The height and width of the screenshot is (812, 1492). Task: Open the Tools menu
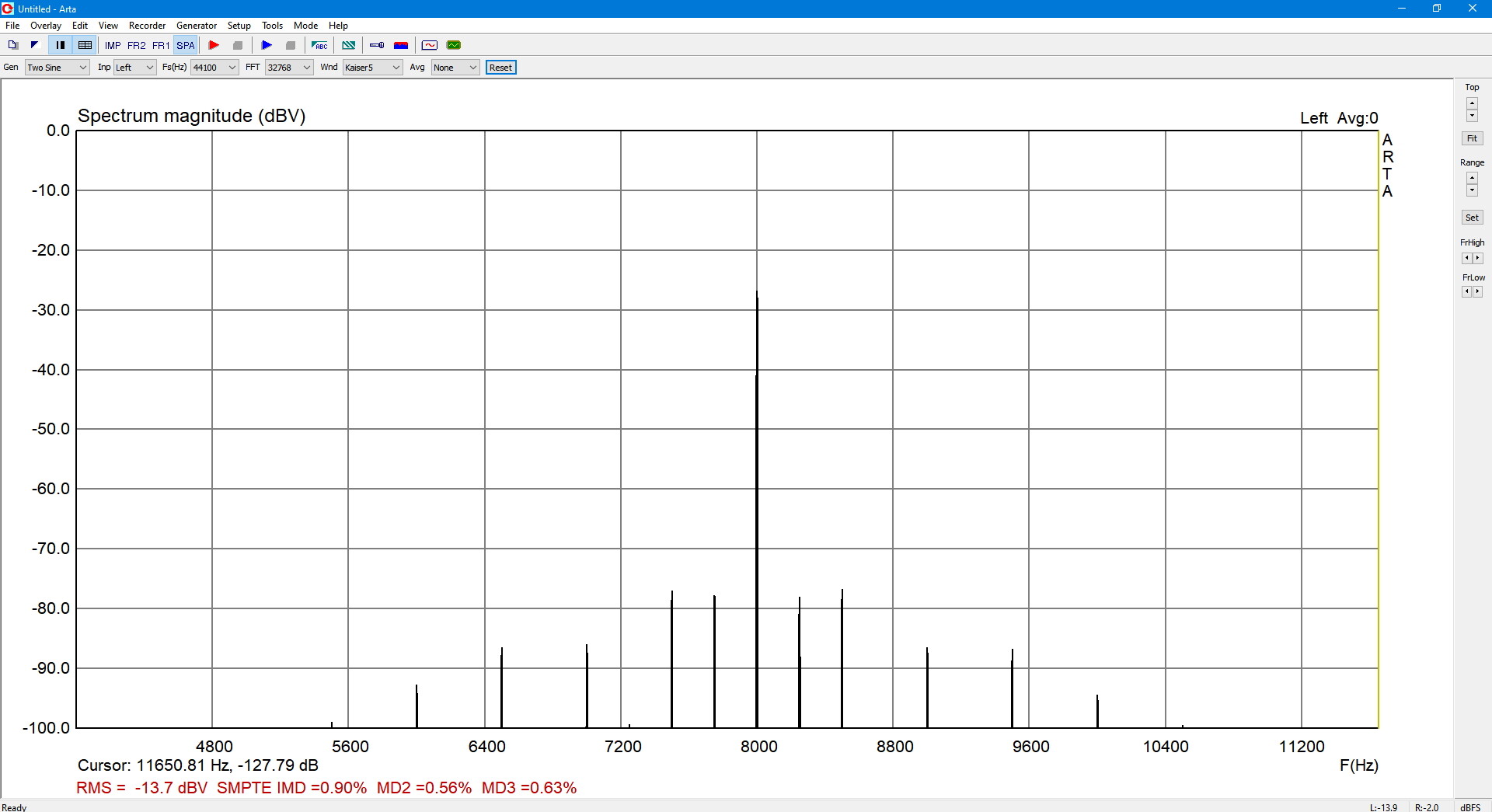[272, 26]
